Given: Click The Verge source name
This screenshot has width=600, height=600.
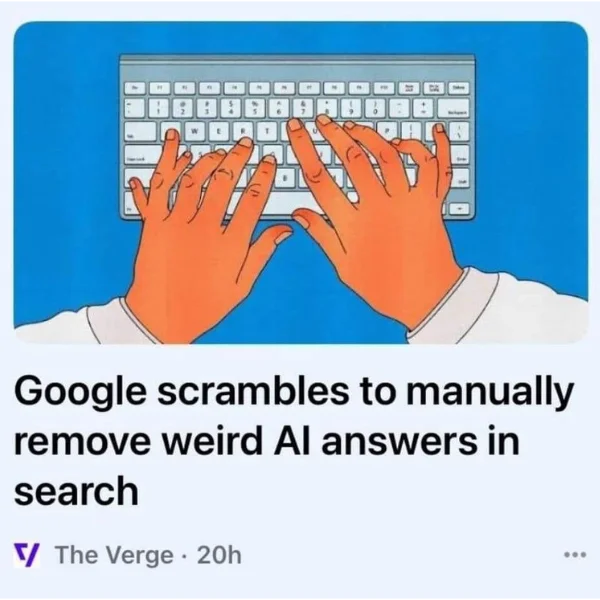Looking at the screenshot, I should coord(114,554).
